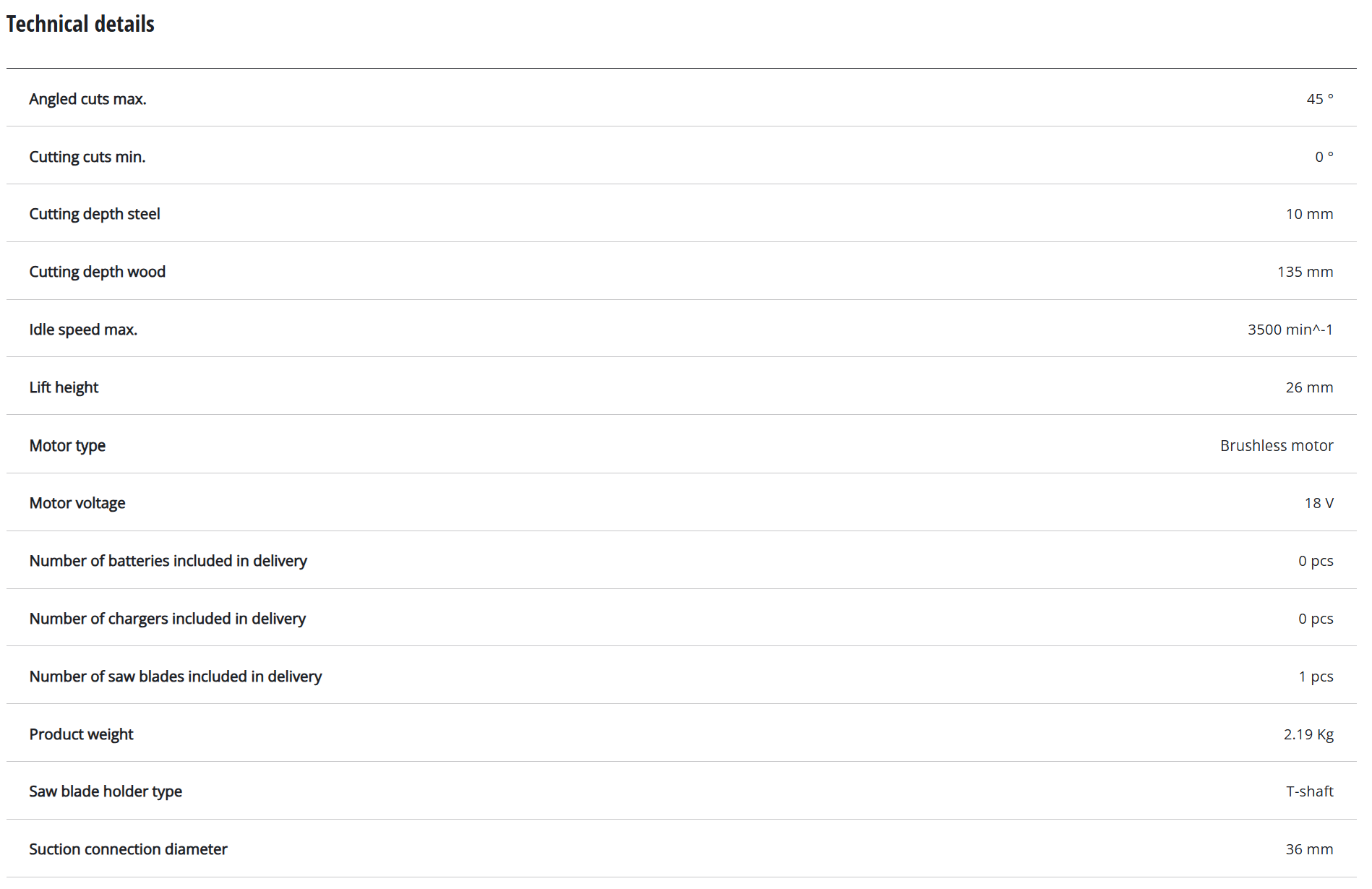Select the 2.19 Kg product weight value
The width and height of the screenshot is (1372, 889).
tap(1308, 734)
